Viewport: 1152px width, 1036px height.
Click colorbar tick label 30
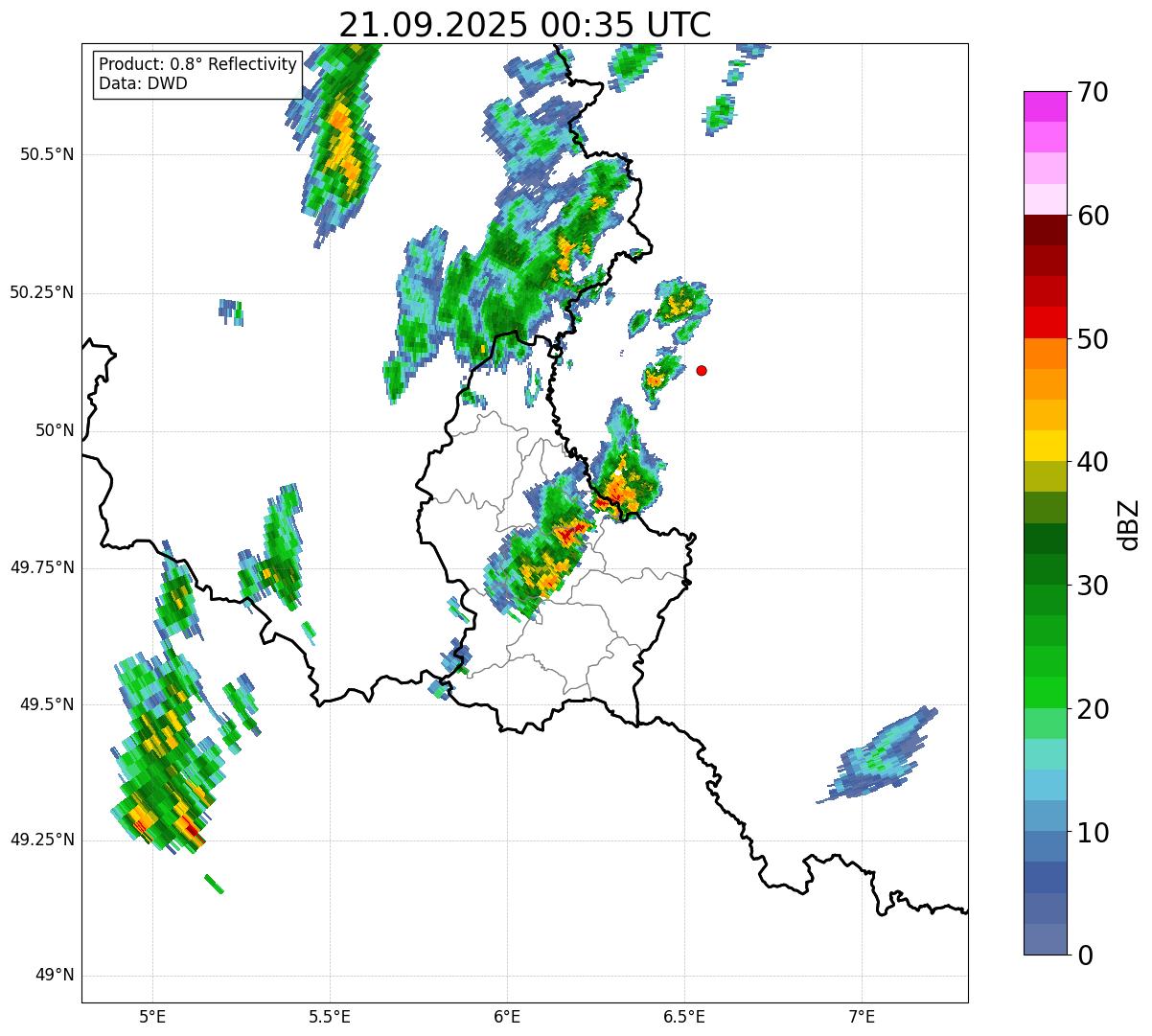click(x=1092, y=586)
